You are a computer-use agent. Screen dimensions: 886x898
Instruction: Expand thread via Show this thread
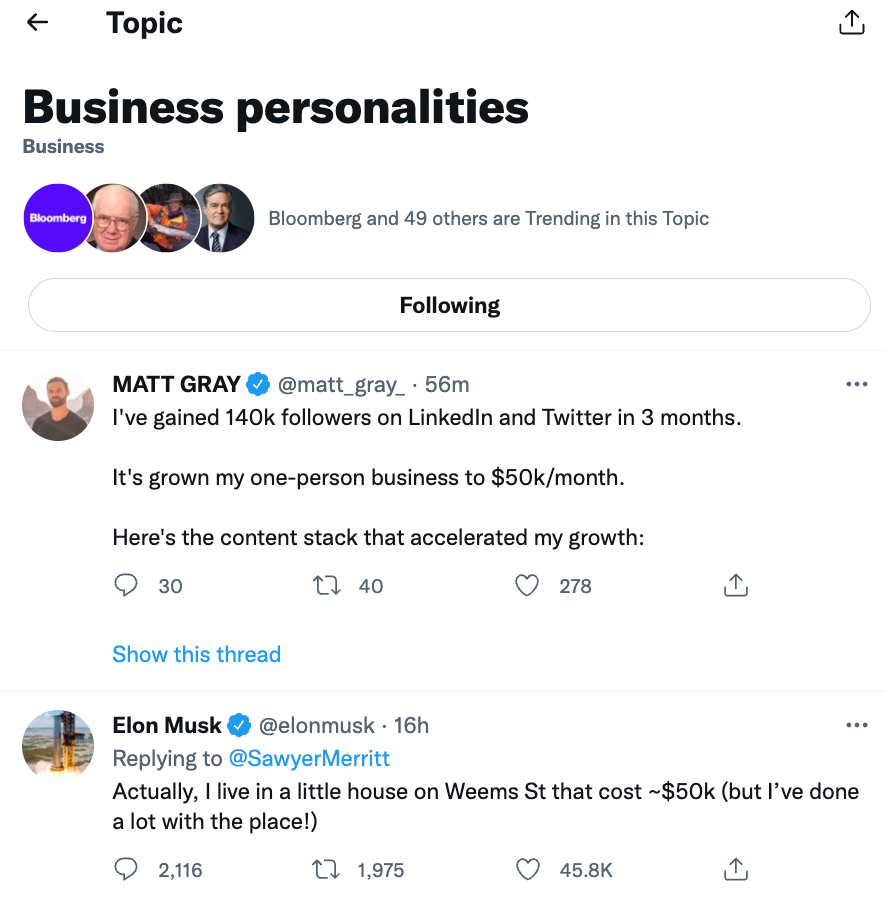pos(196,654)
